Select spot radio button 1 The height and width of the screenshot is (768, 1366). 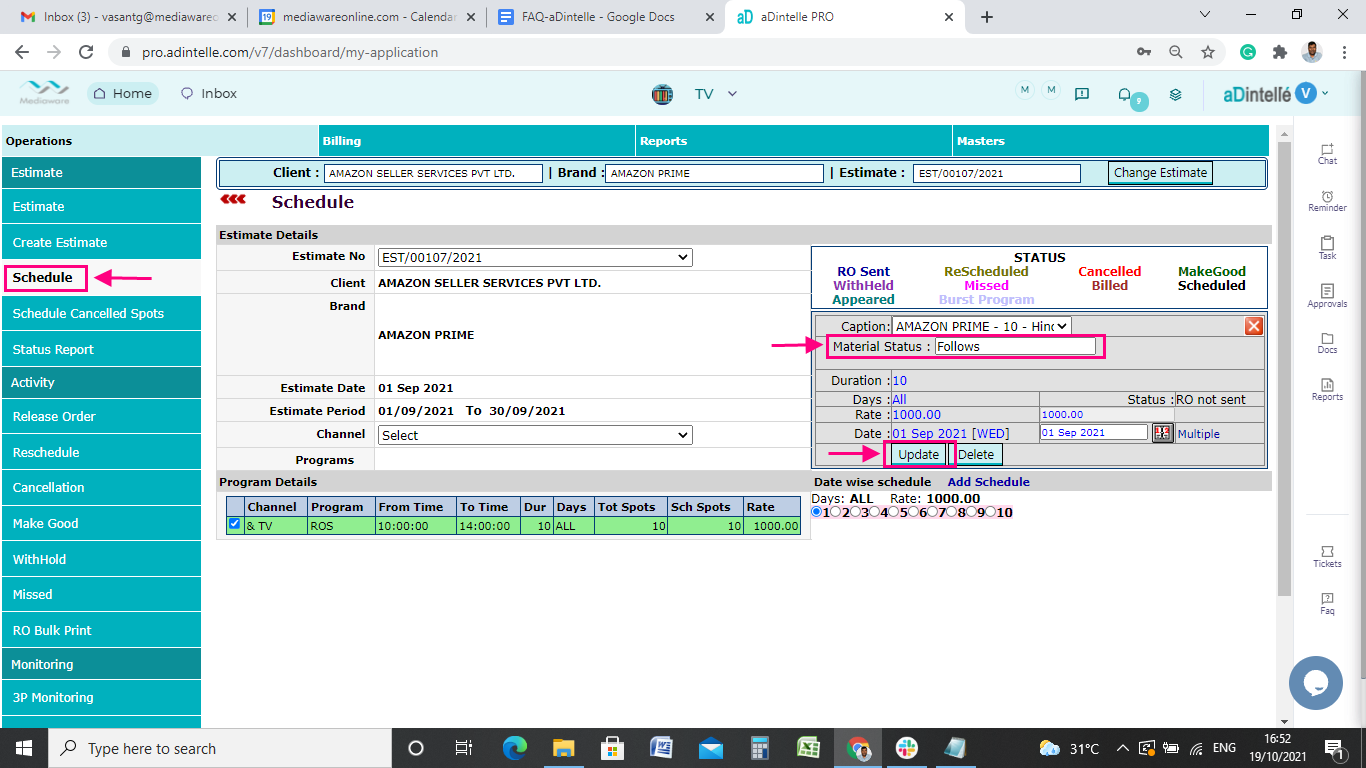pyautogui.click(x=817, y=512)
